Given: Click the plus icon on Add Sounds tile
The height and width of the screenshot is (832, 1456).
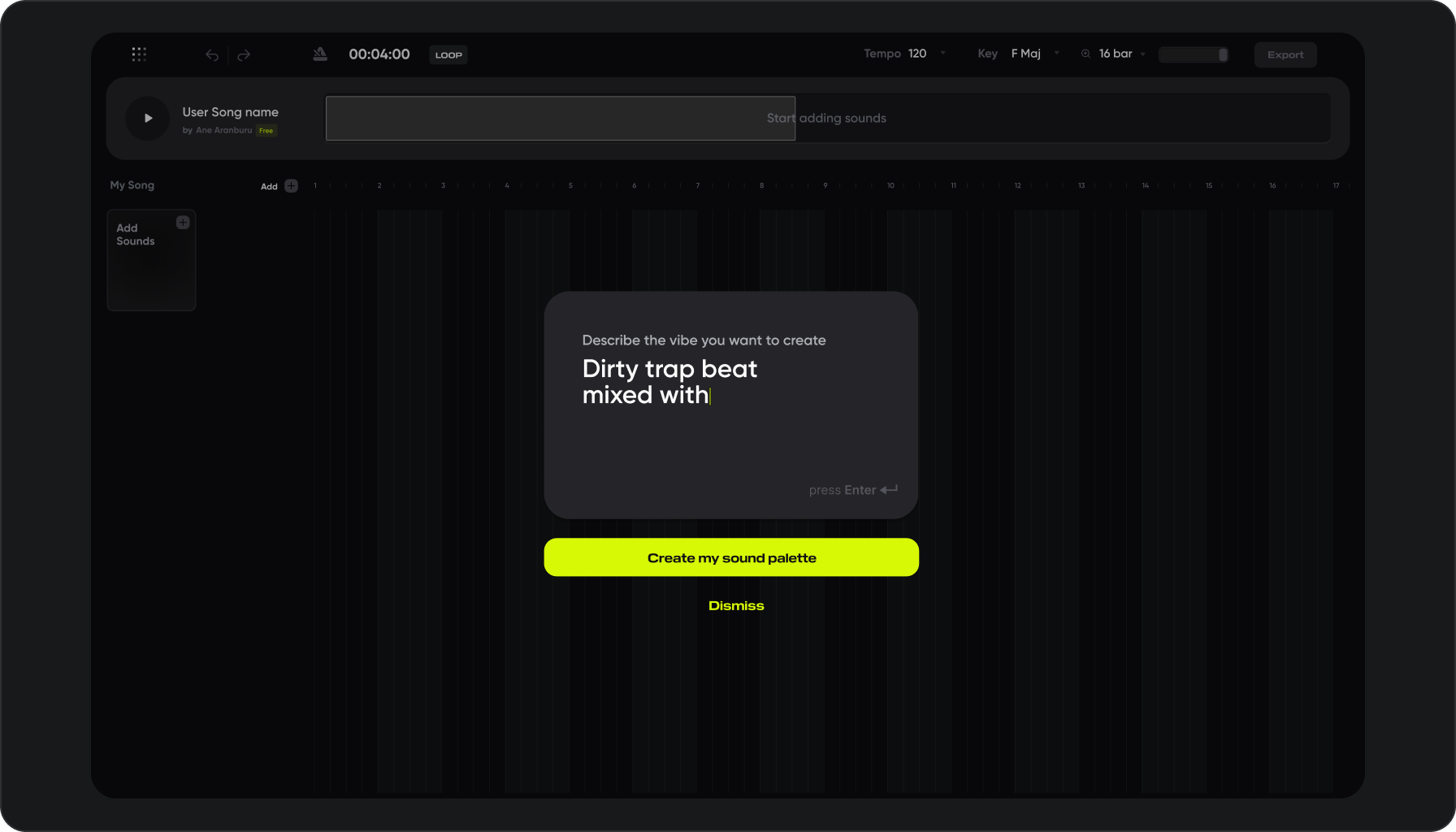Looking at the screenshot, I should click(x=183, y=221).
